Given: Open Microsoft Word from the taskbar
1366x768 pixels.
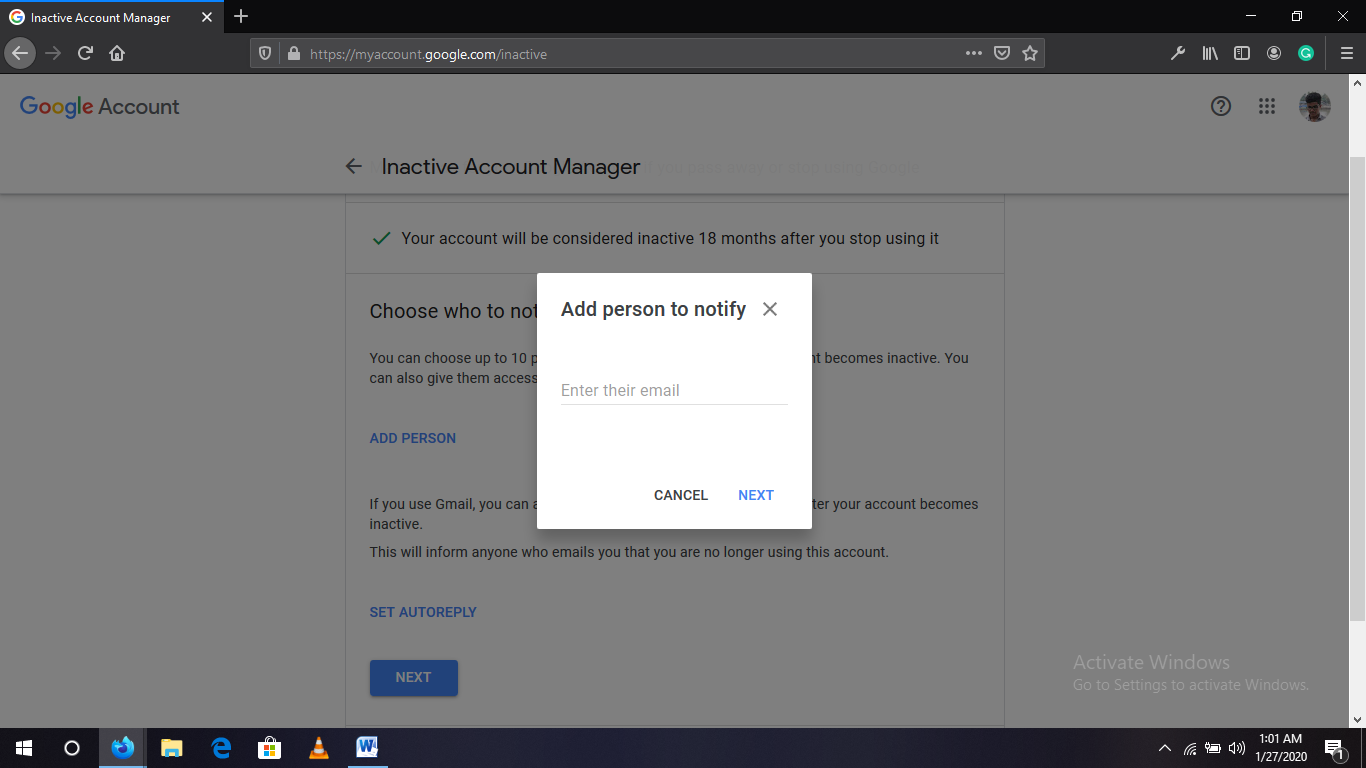Looking at the screenshot, I should tap(367, 748).
